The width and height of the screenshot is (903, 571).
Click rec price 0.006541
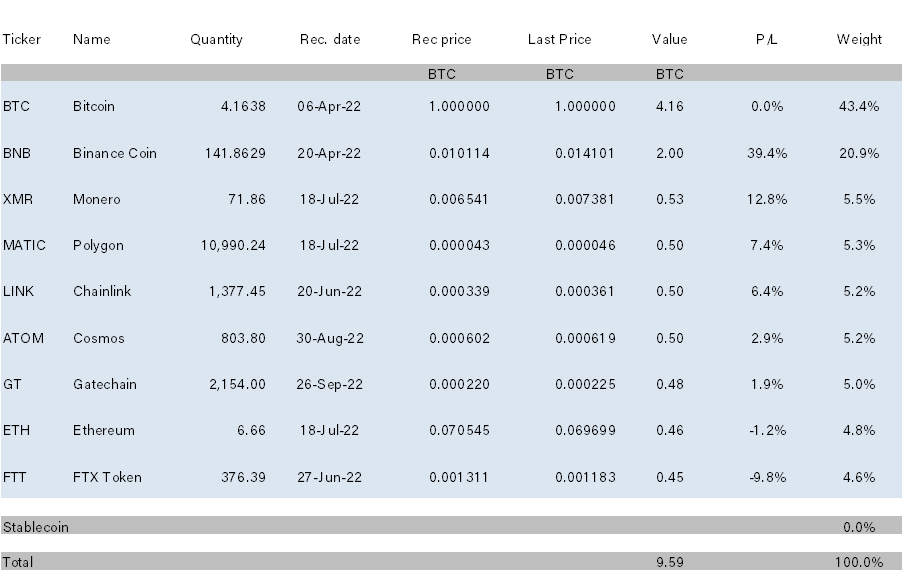tap(459, 199)
